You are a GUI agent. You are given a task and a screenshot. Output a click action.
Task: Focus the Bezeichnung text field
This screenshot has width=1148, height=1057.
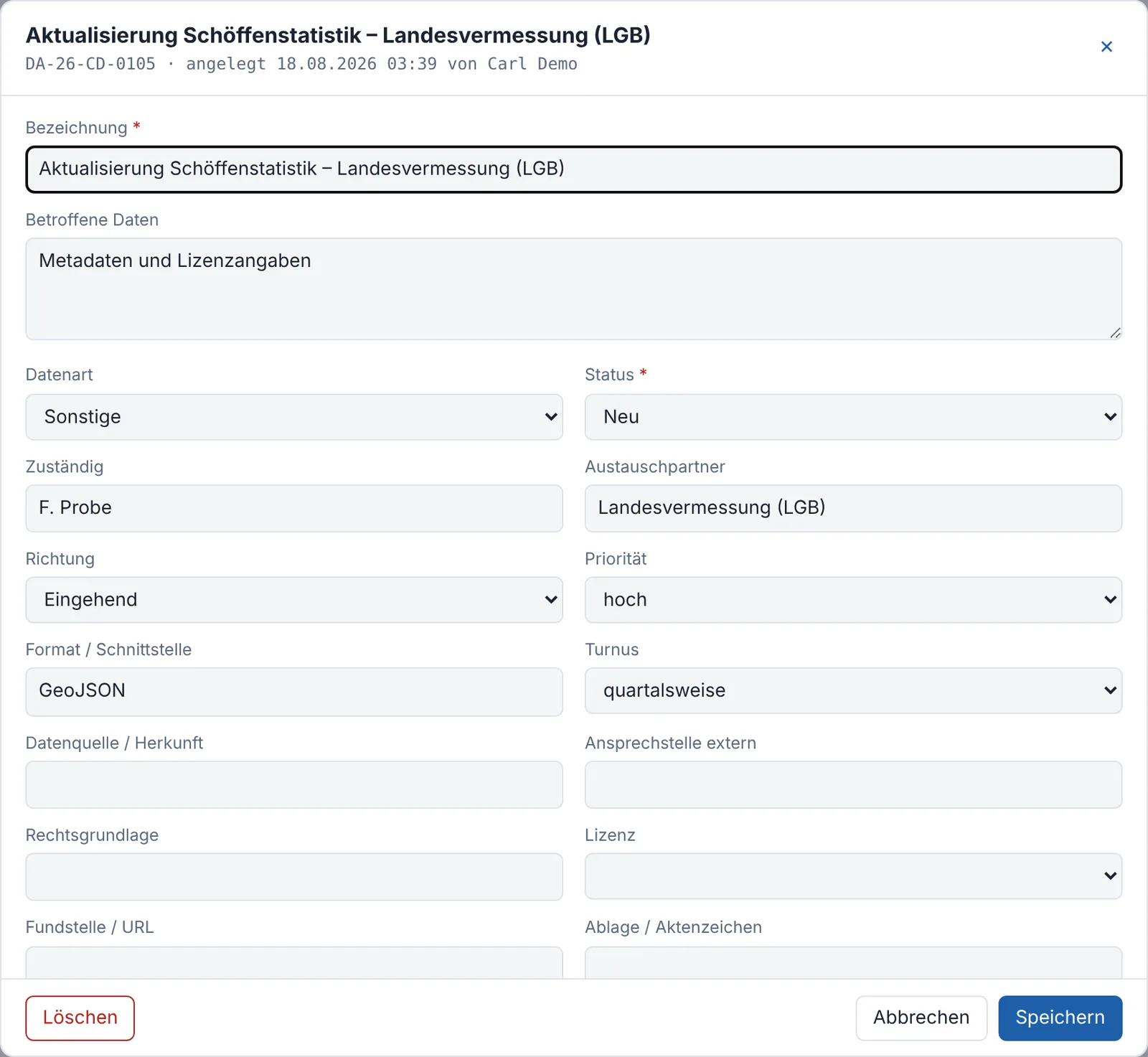point(574,169)
